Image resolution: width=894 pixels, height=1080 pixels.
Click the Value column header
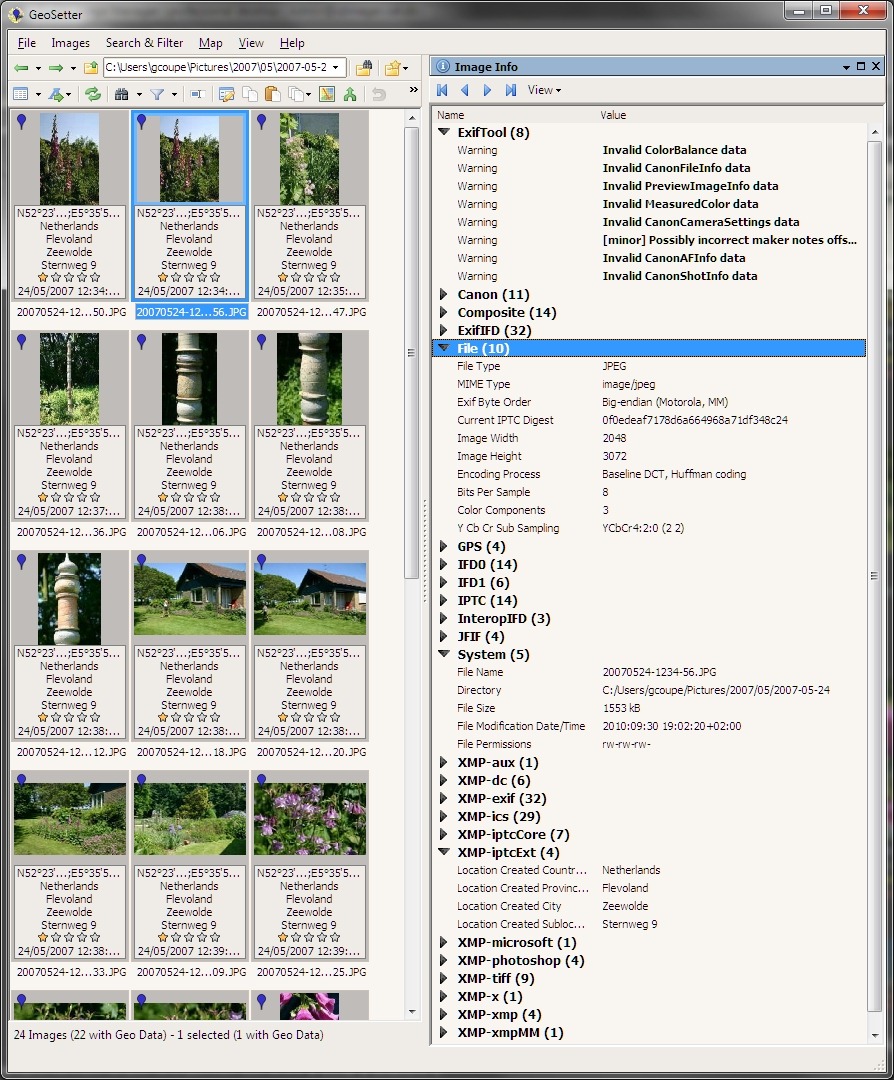tap(613, 115)
